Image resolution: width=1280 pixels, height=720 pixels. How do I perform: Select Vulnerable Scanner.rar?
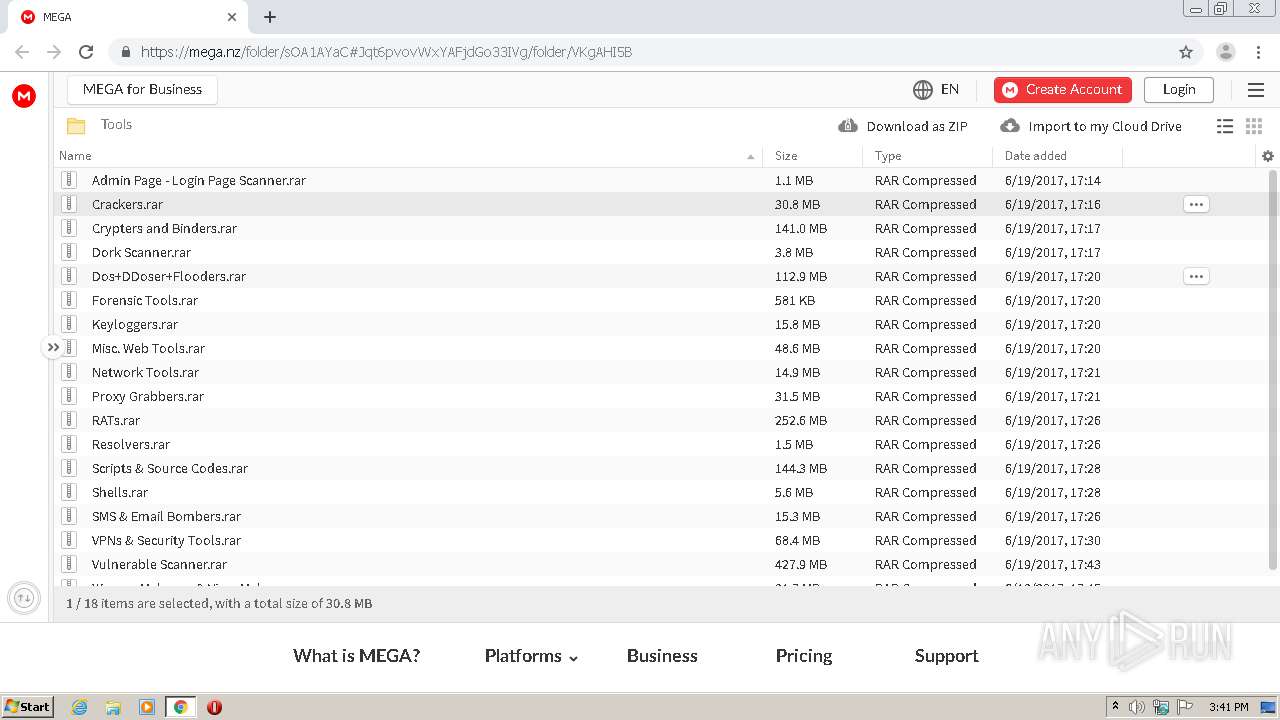159,564
